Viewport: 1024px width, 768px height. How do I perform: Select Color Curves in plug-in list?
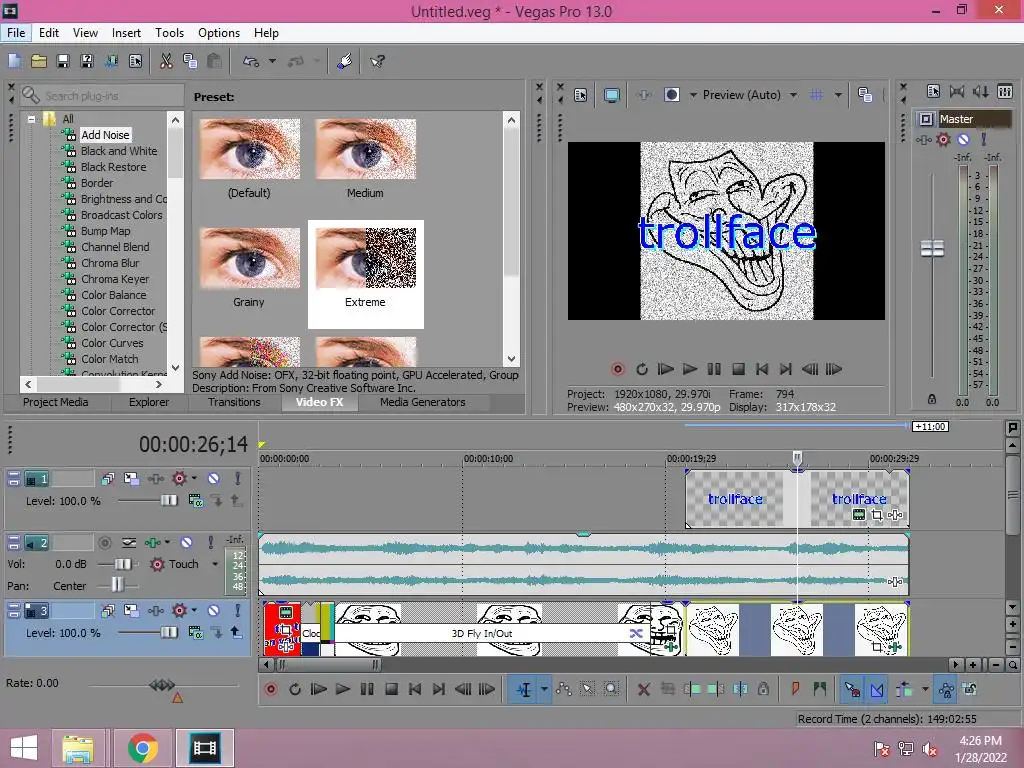(112, 343)
